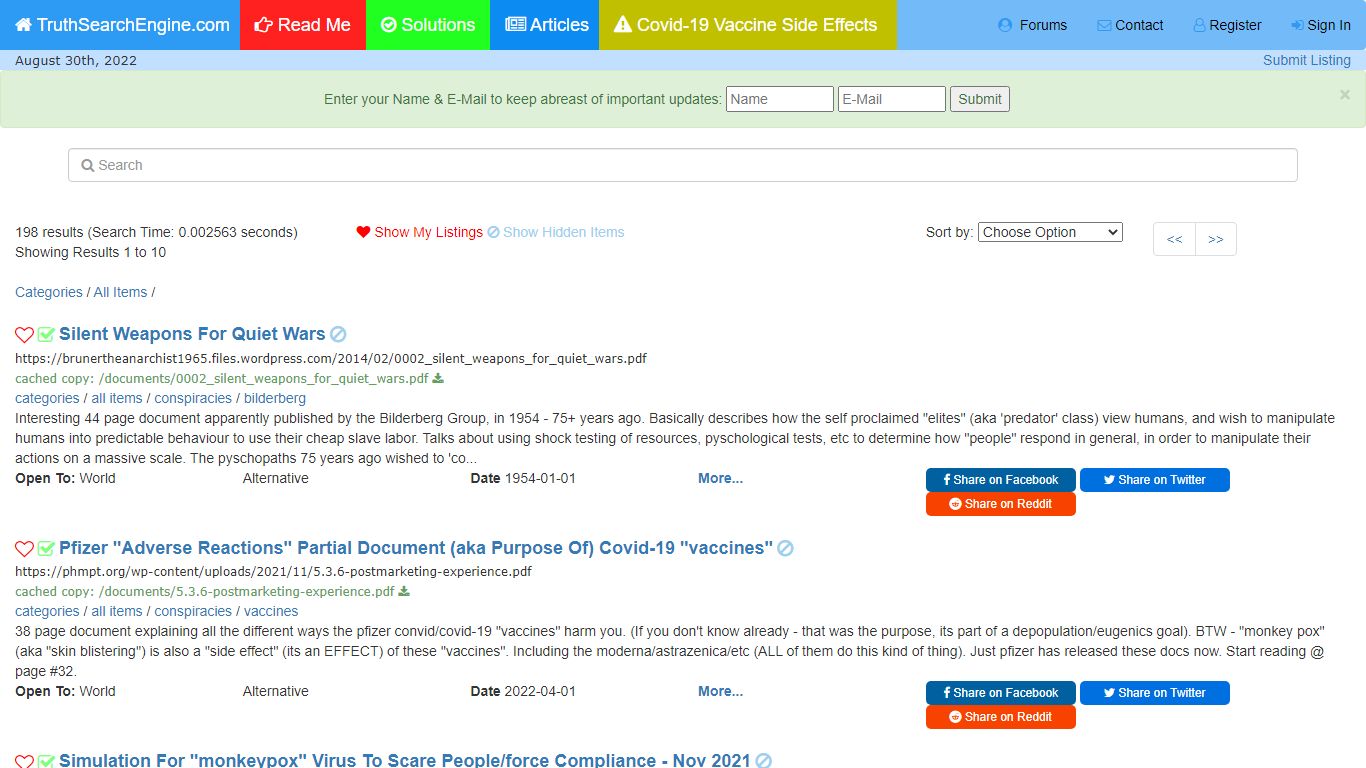Image resolution: width=1366 pixels, height=768 pixels.
Task: Click All Items breadcrumb link
Action: click(120, 292)
